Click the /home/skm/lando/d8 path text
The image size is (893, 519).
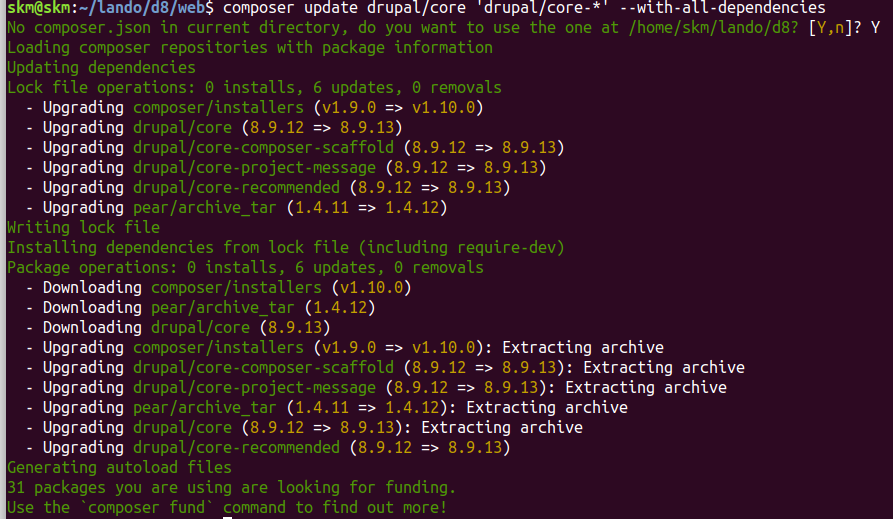click(714, 28)
